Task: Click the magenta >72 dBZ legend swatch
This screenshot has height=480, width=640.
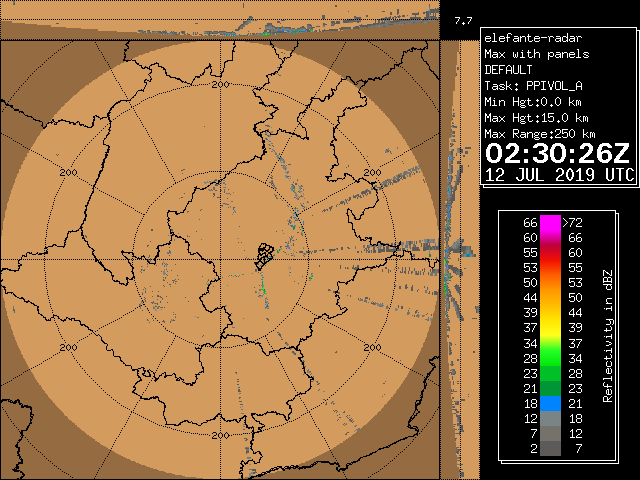Action: point(550,222)
